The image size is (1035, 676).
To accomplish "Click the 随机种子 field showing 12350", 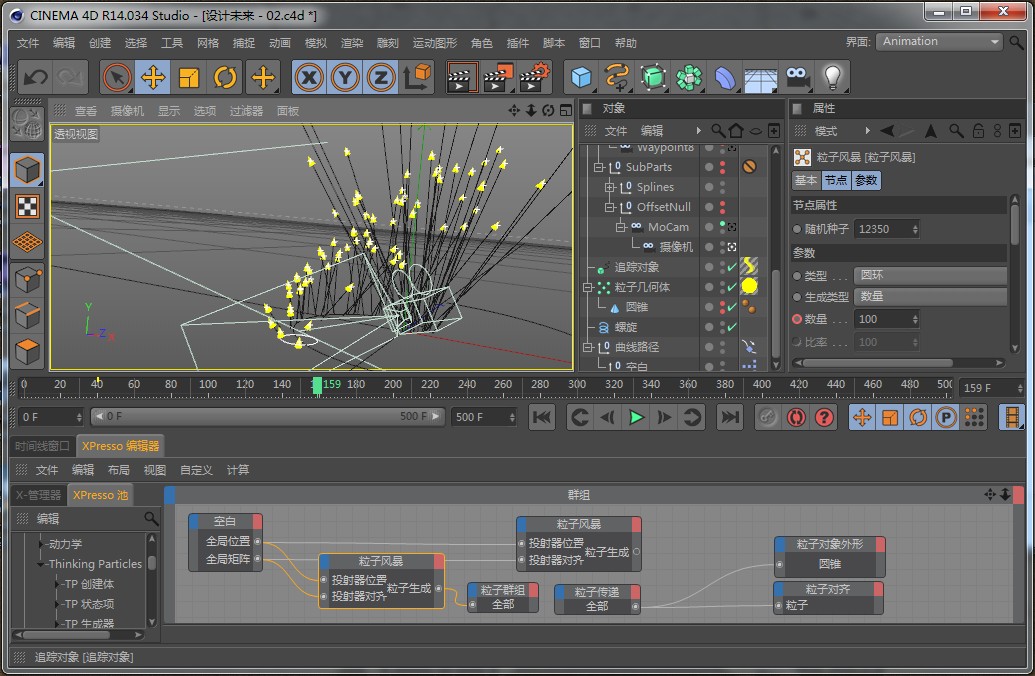I will 886,229.
